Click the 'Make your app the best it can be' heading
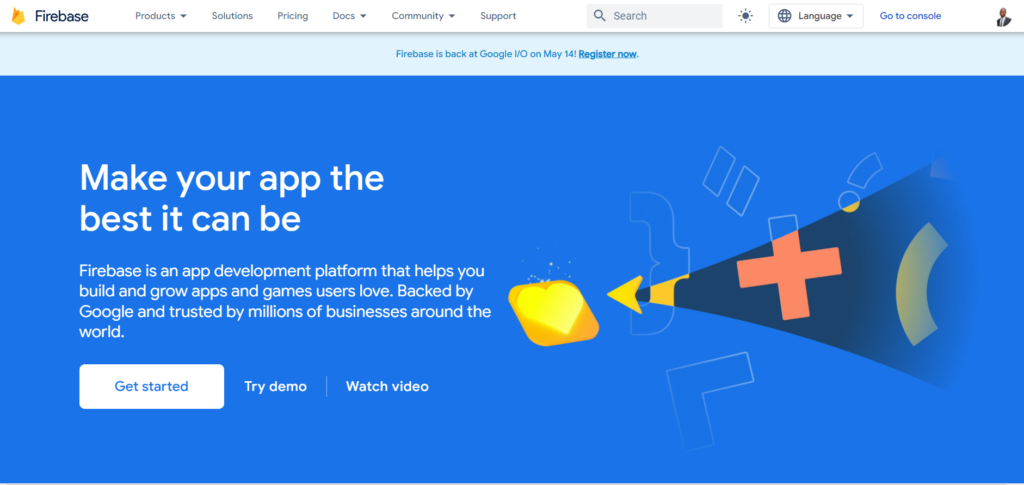Image resolution: width=1024 pixels, height=485 pixels. 232,198
